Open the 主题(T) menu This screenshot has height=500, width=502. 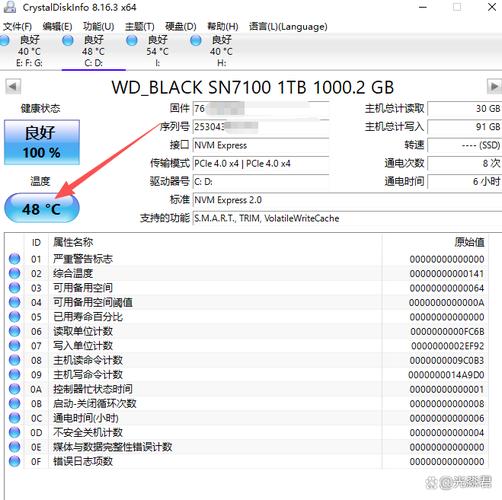pos(140,26)
